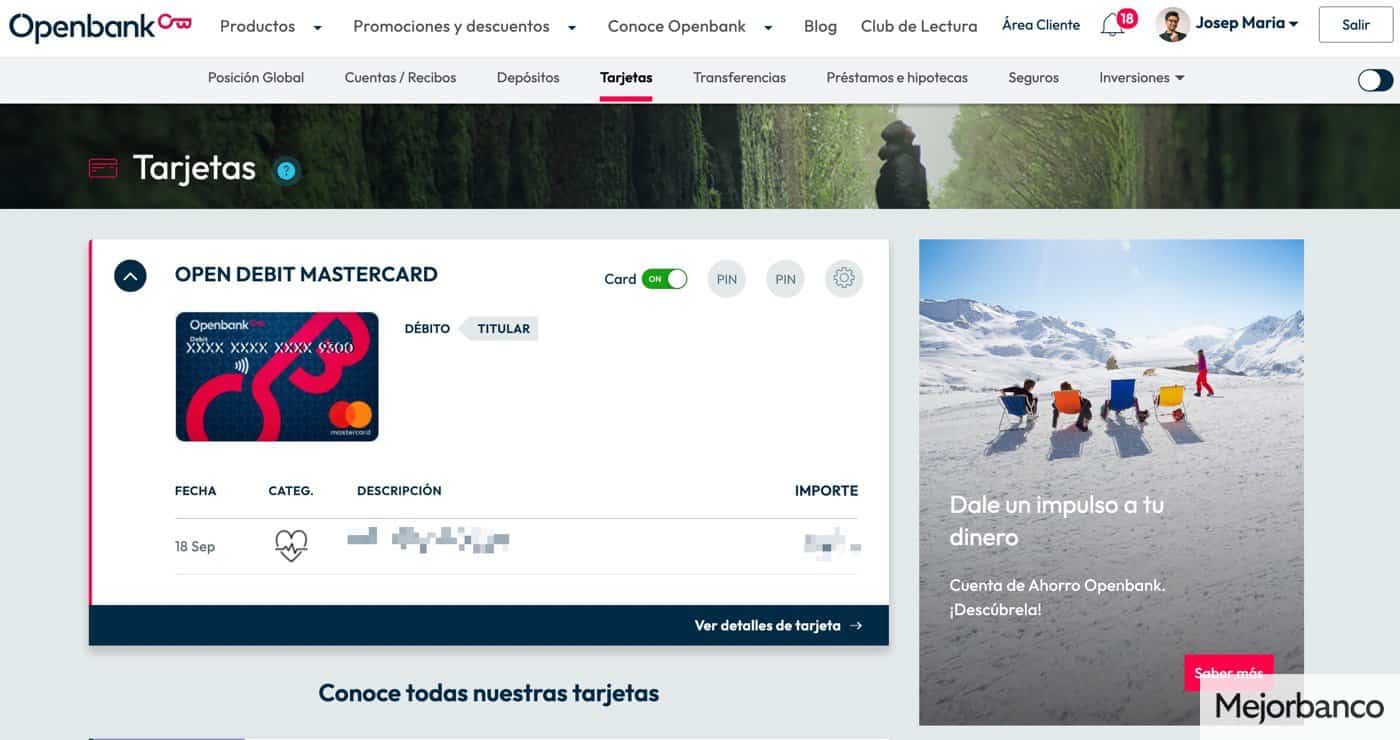Image resolution: width=1400 pixels, height=740 pixels.
Task: Switch to Depósitos tab
Action: (528, 78)
